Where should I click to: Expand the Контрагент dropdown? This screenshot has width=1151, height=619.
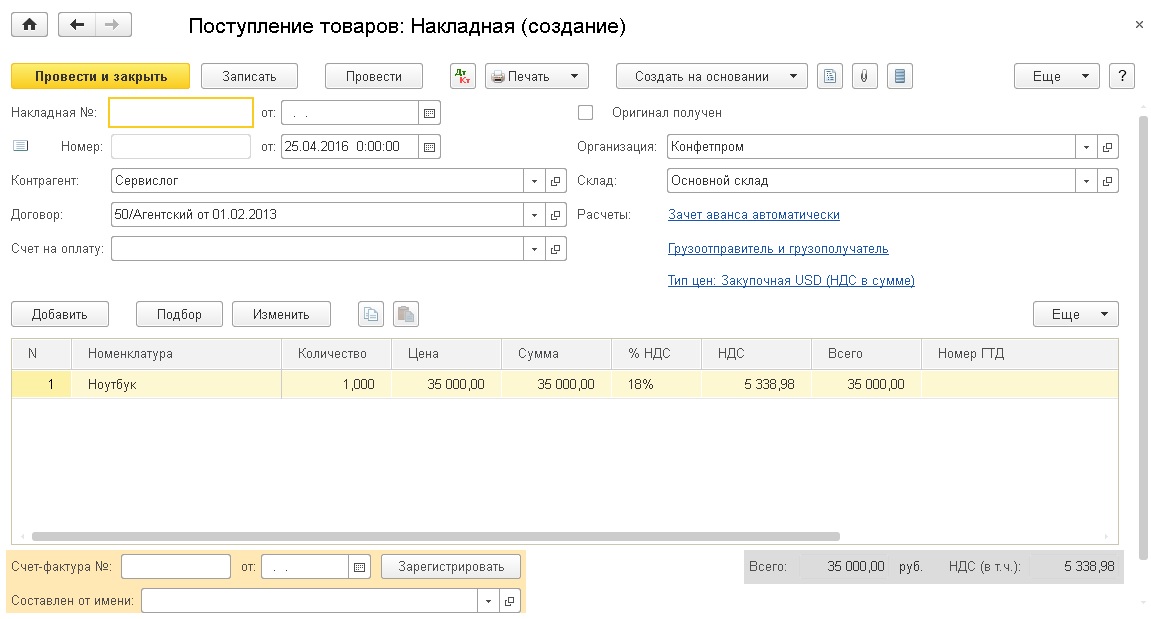click(534, 181)
